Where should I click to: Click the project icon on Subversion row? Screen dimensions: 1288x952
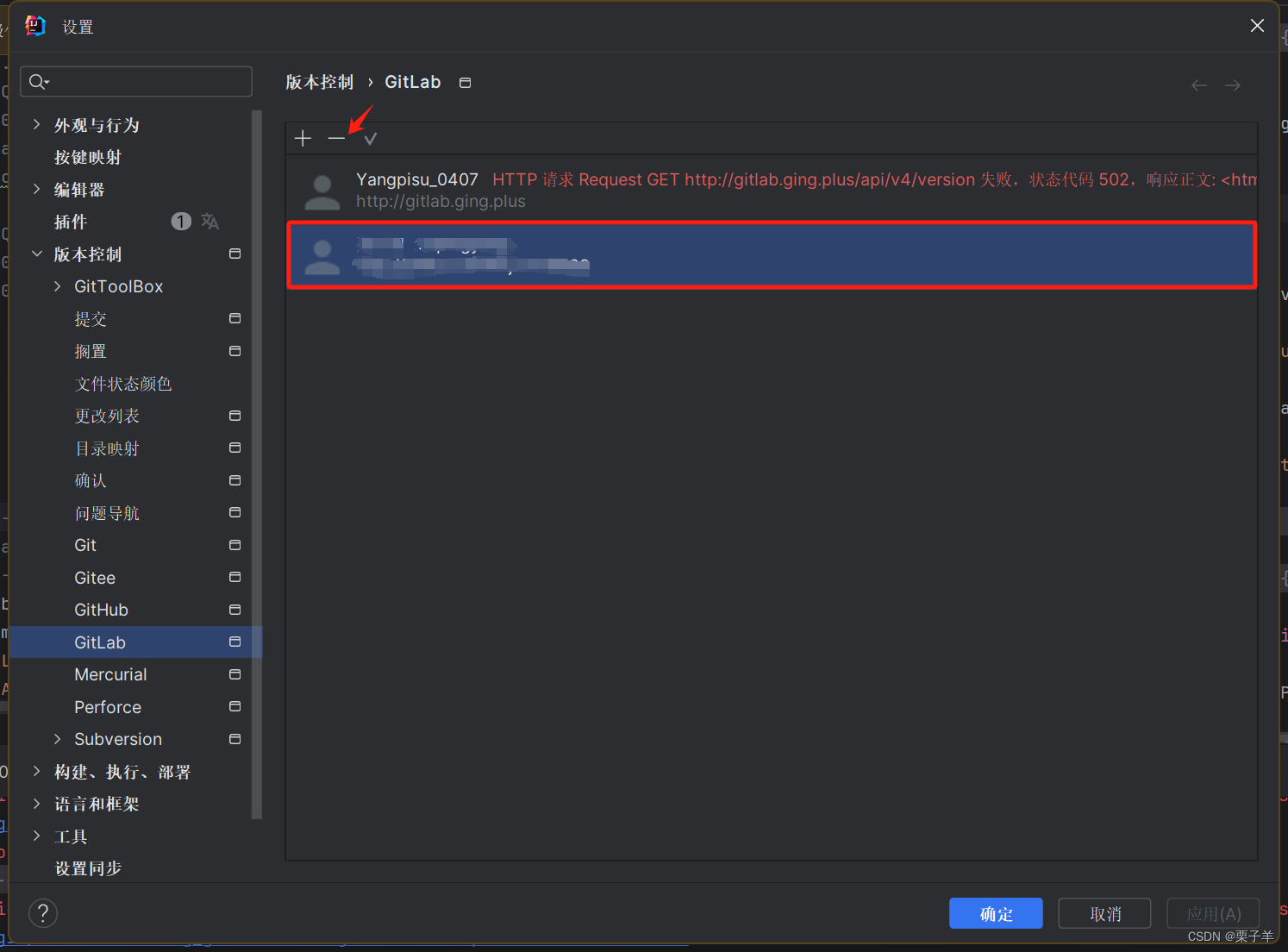(x=234, y=739)
